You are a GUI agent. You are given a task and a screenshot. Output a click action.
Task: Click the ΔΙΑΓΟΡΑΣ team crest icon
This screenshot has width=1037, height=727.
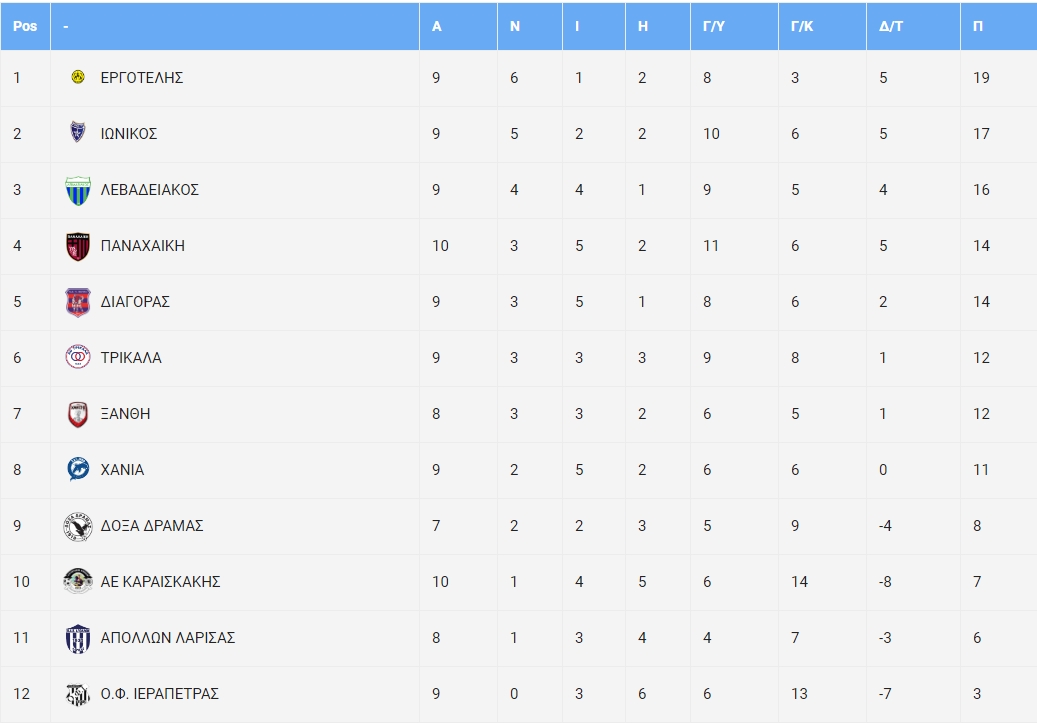(x=78, y=302)
